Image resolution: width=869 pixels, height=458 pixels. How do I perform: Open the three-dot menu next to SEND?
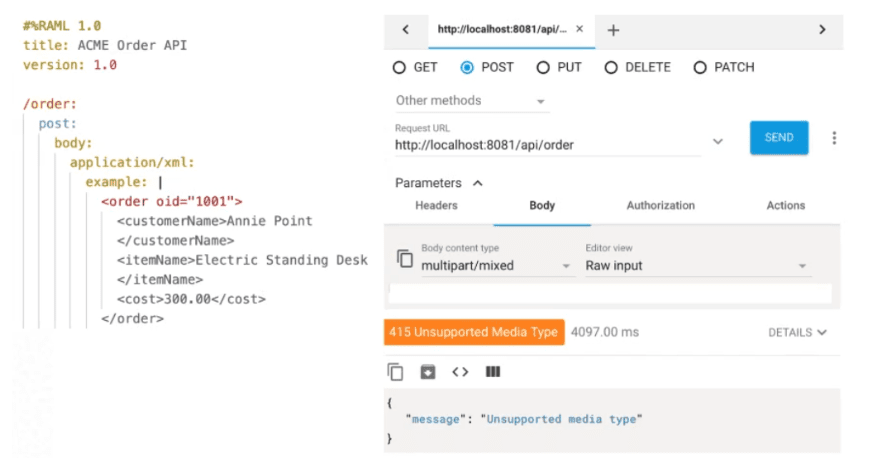[834, 138]
